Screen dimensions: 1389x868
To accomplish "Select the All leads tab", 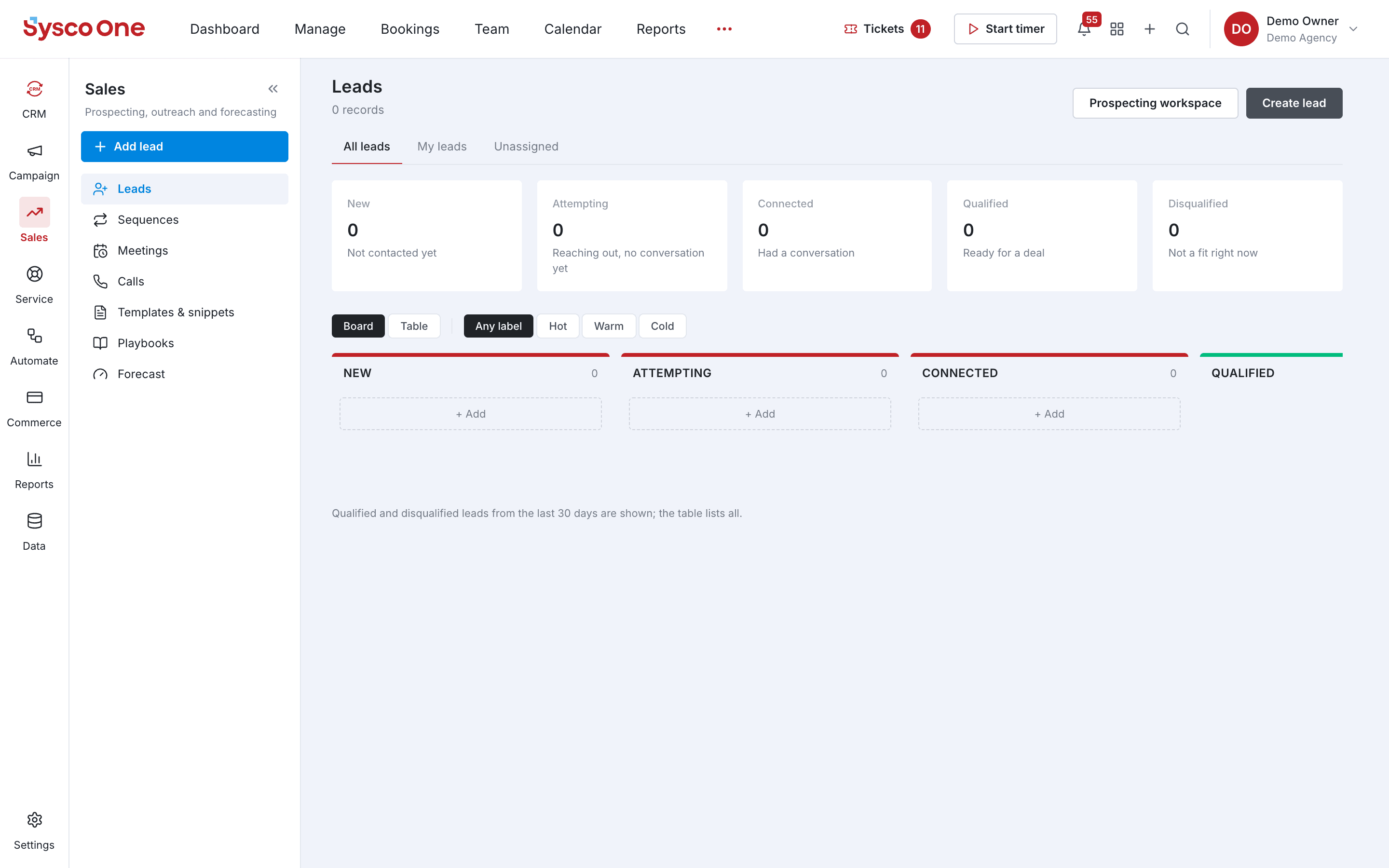I will click(x=367, y=147).
